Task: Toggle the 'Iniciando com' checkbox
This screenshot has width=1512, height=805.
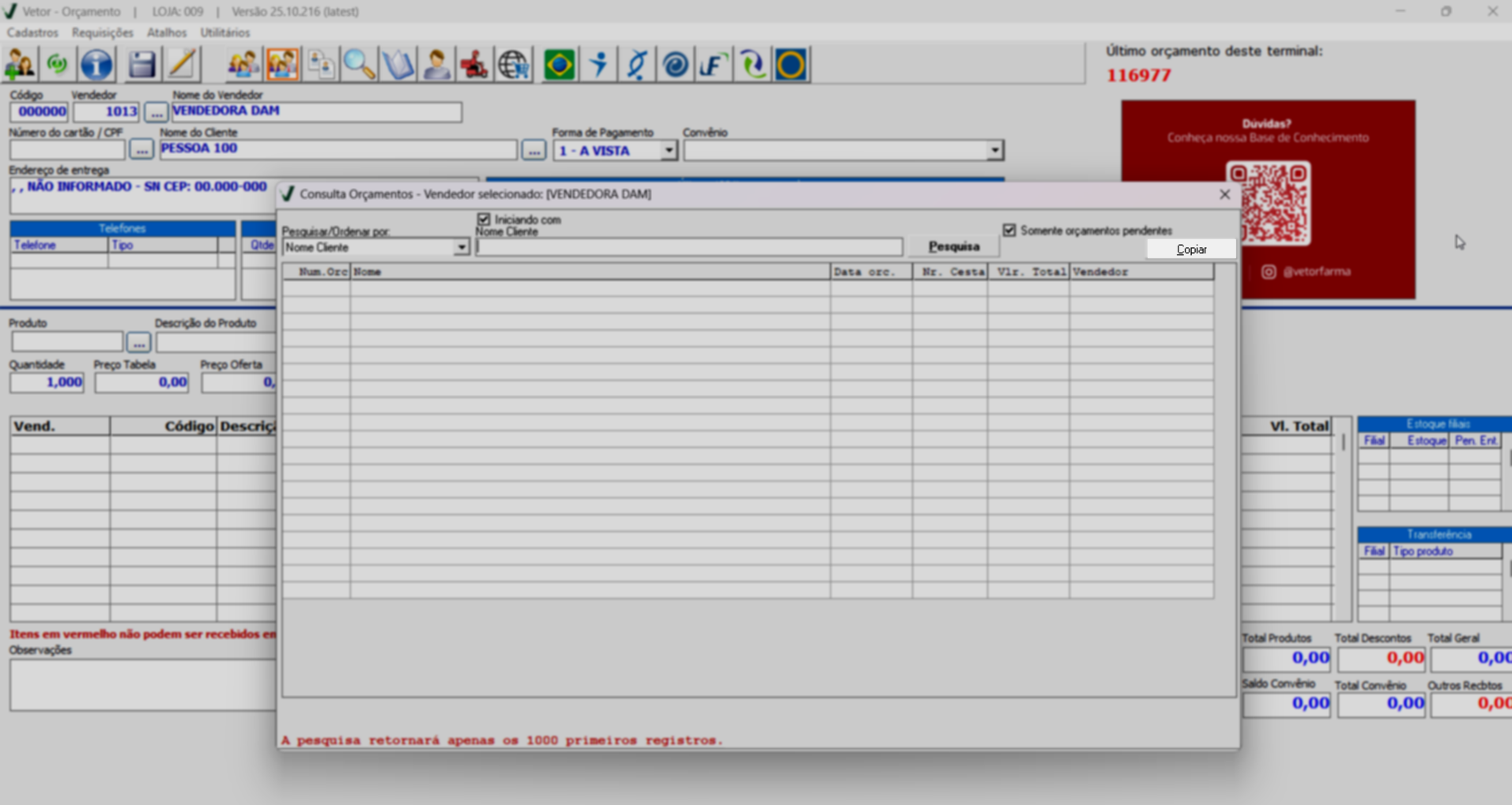Action: click(484, 219)
